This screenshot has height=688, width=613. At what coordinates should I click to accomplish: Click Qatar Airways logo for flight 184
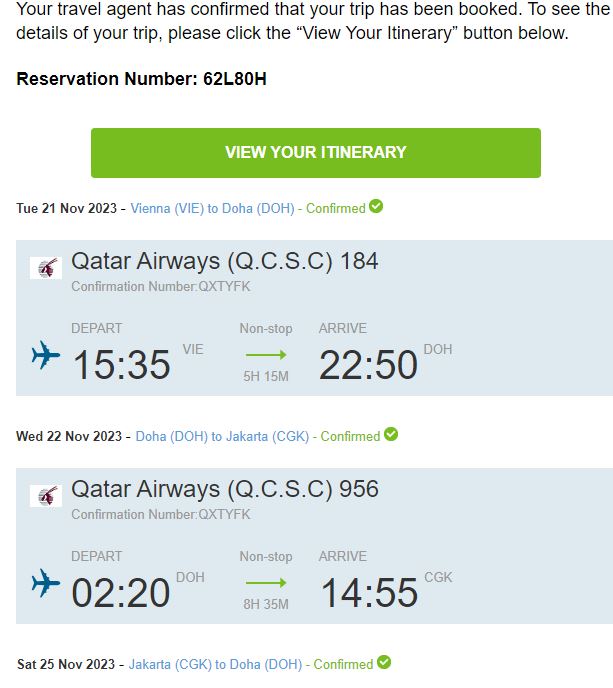(x=46, y=267)
